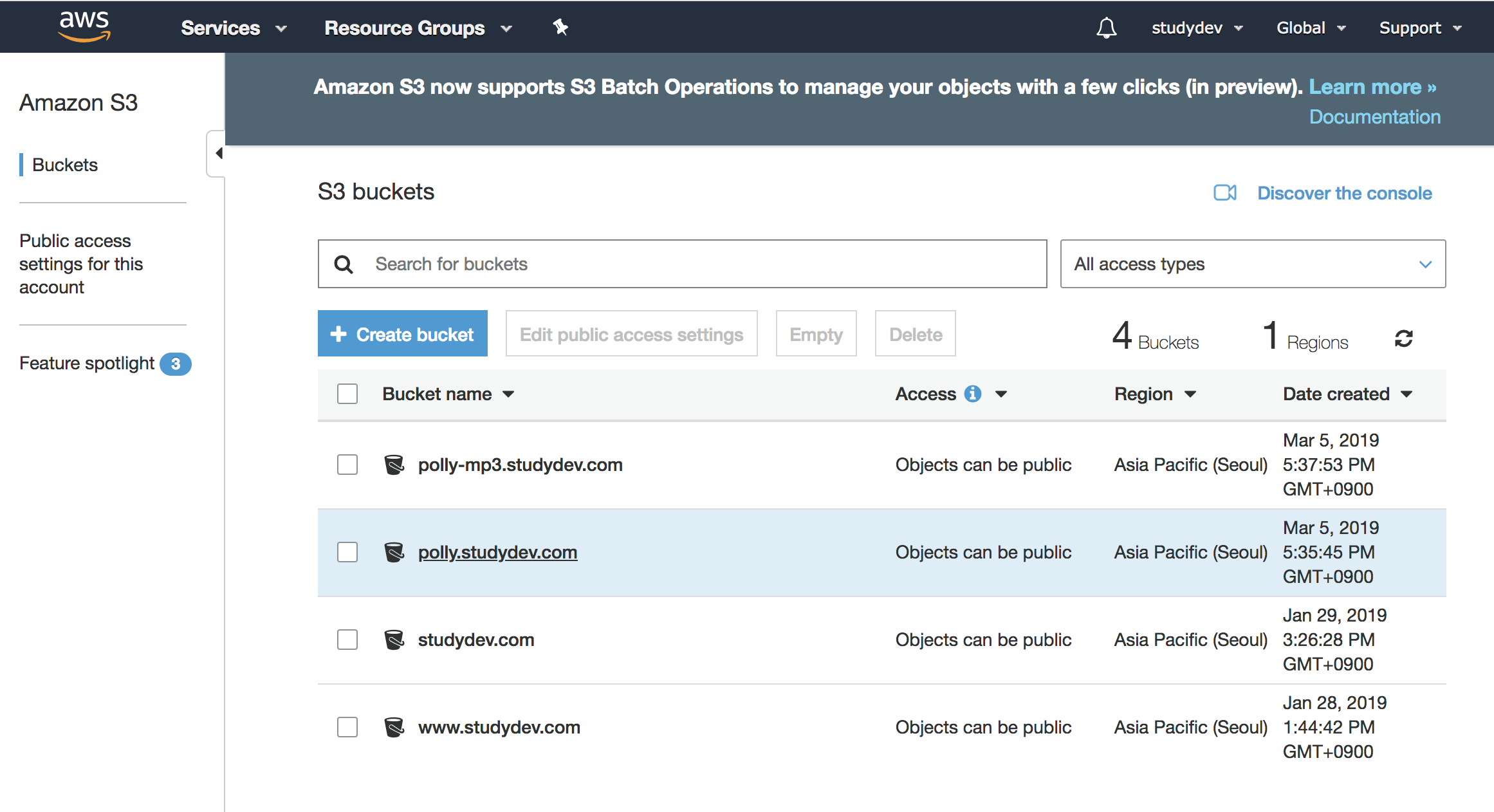Screen dimensions: 1494x812
Task: Sort by Bucket name column
Action: coord(448,394)
